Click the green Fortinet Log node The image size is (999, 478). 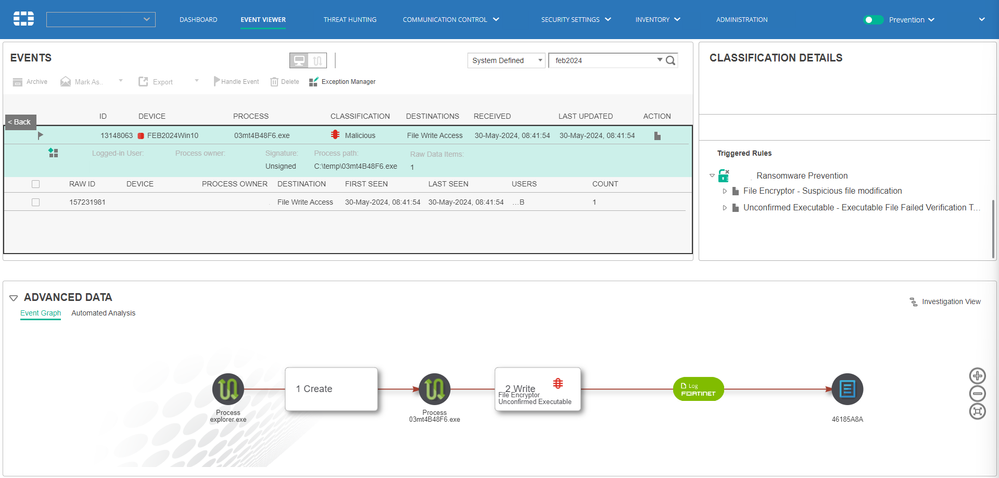point(698,389)
